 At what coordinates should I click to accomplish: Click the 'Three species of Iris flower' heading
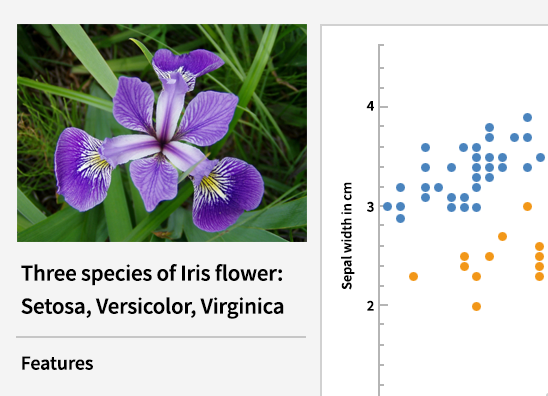pyautogui.click(x=152, y=273)
